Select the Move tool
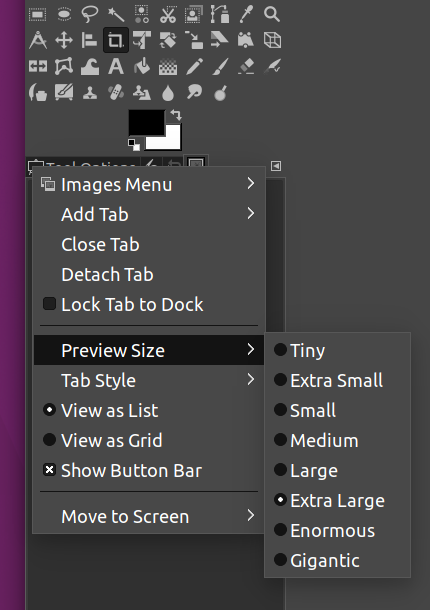This screenshot has width=430, height=610. [64, 40]
